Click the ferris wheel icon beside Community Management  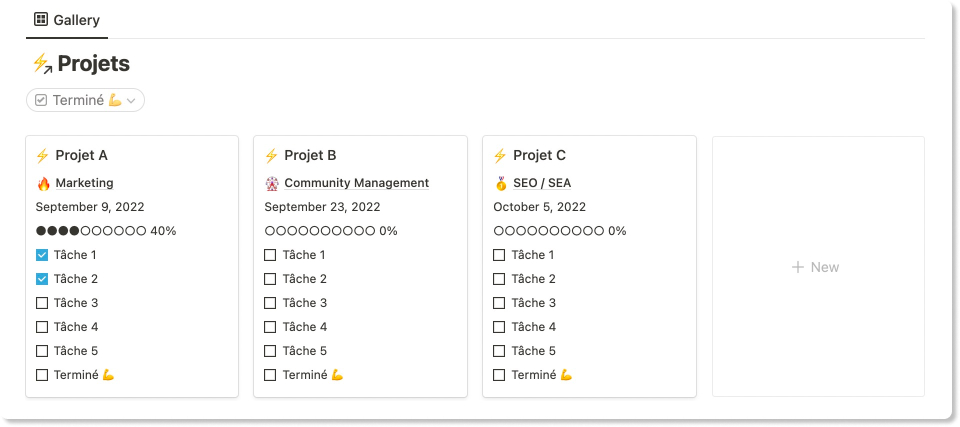coord(272,183)
